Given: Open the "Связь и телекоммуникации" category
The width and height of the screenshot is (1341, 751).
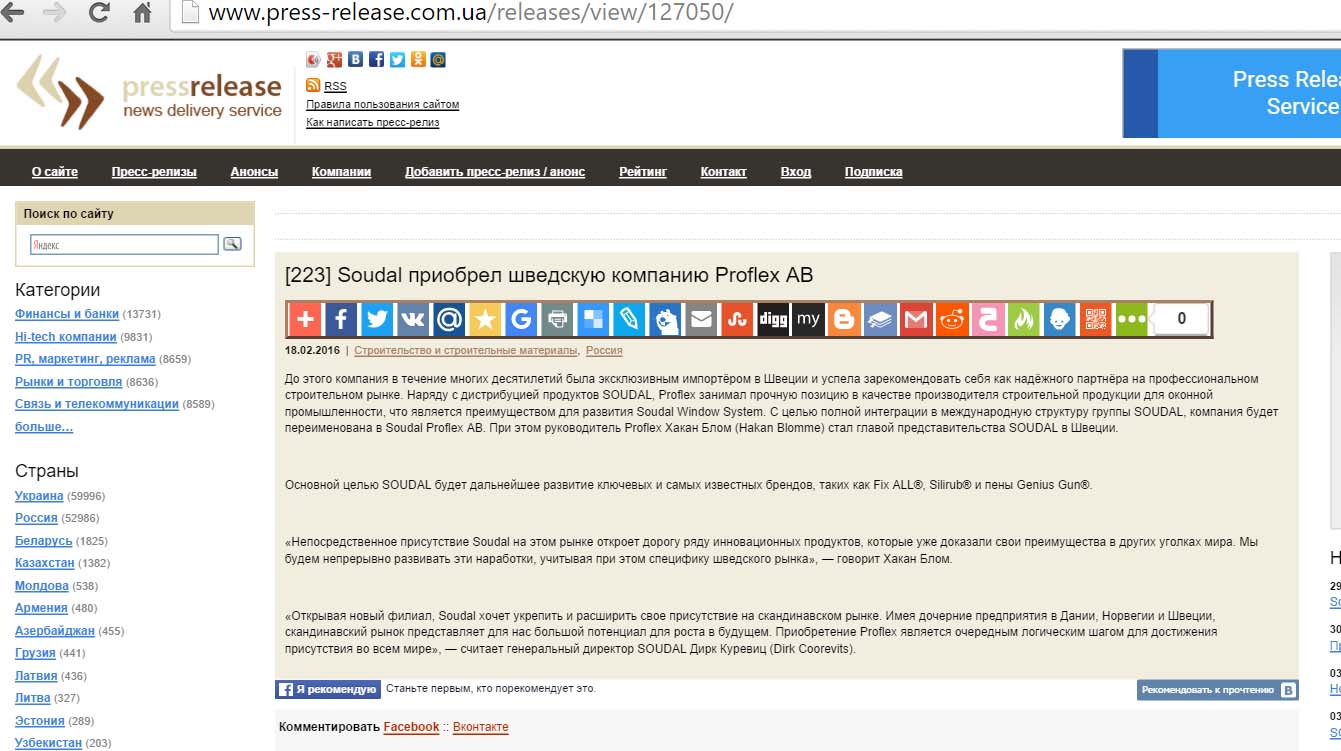Looking at the screenshot, I should pos(97,404).
